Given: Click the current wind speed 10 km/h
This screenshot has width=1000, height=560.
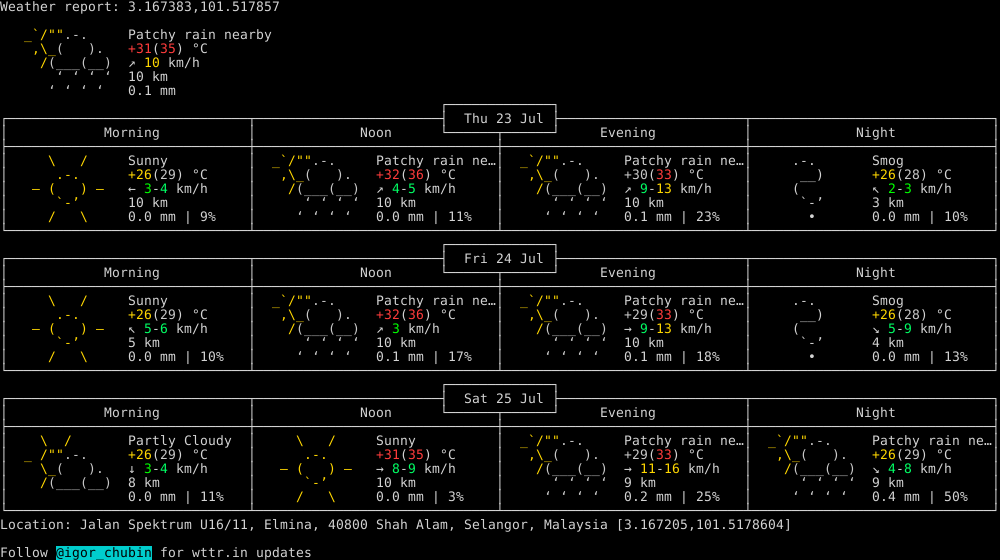Looking at the screenshot, I should 164,63.
